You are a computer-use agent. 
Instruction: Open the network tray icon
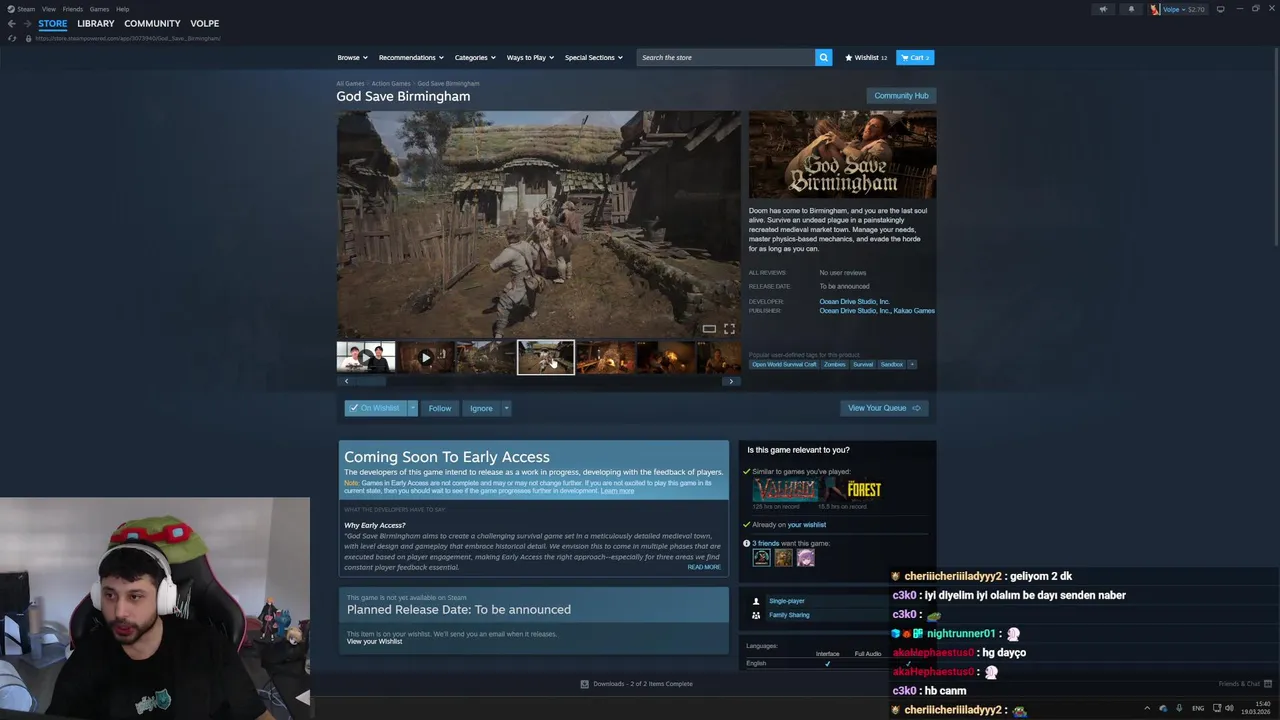coord(1215,708)
